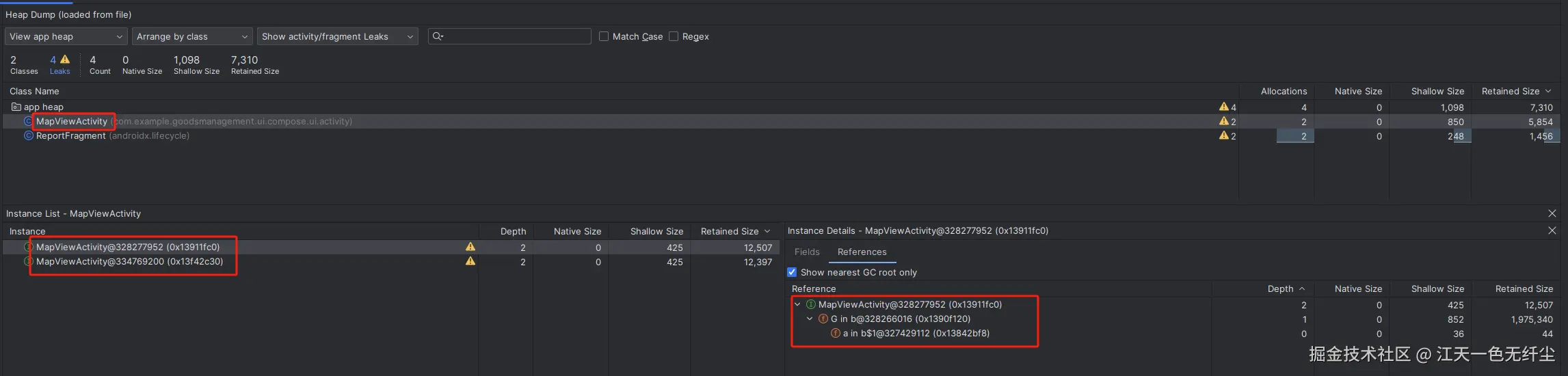Click the Reference column header
The width and height of the screenshot is (1568, 376).
tap(814, 288)
